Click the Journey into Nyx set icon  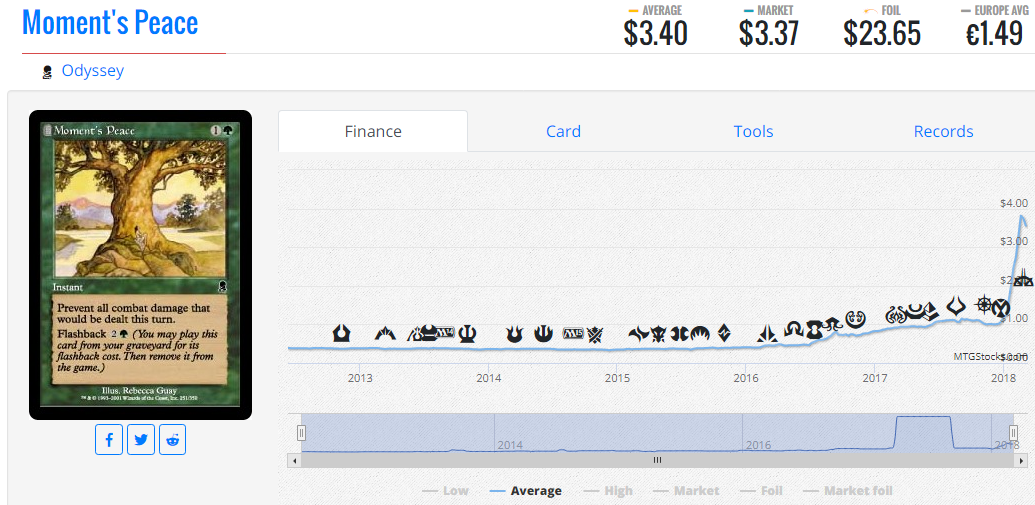click(x=543, y=333)
